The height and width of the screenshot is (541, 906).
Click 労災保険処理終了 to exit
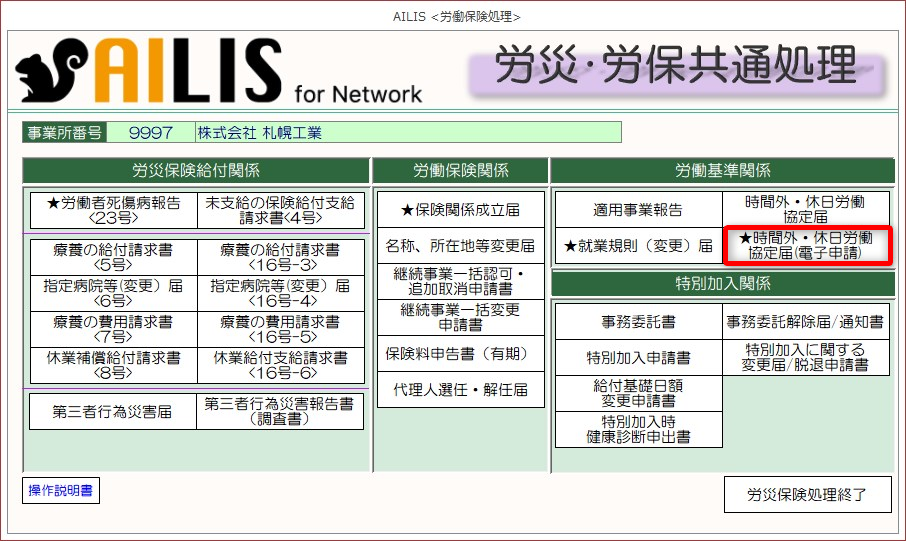pos(806,494)
